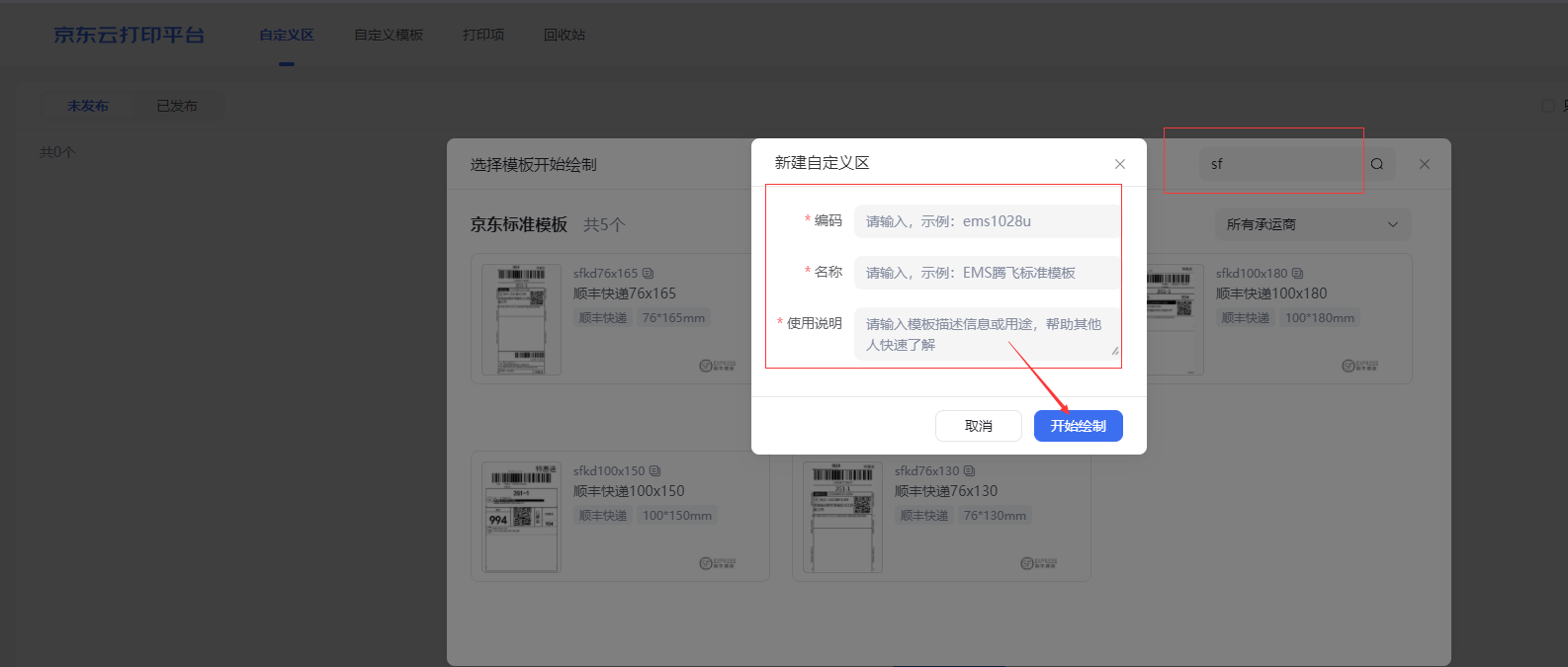Click the 开始绘制 button
The image size is (1568, 667).
click(x=1079, y=426)
